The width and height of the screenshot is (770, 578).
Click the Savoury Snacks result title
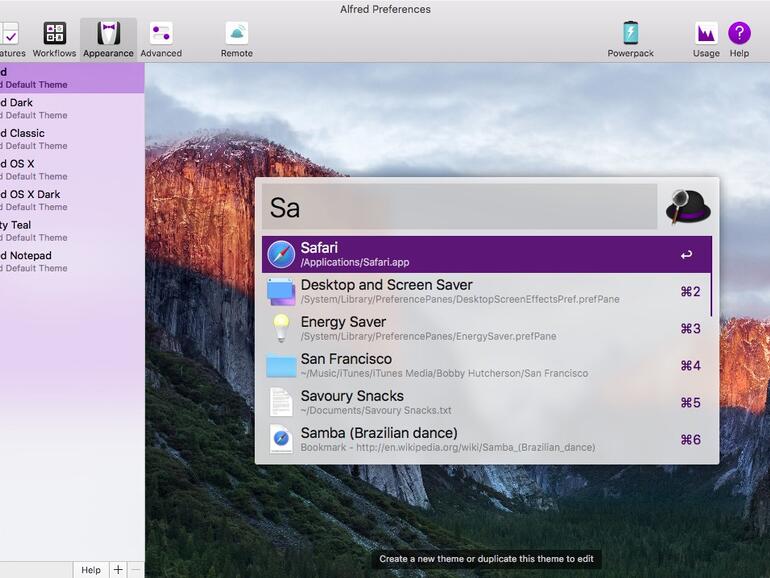coord(352,396)
